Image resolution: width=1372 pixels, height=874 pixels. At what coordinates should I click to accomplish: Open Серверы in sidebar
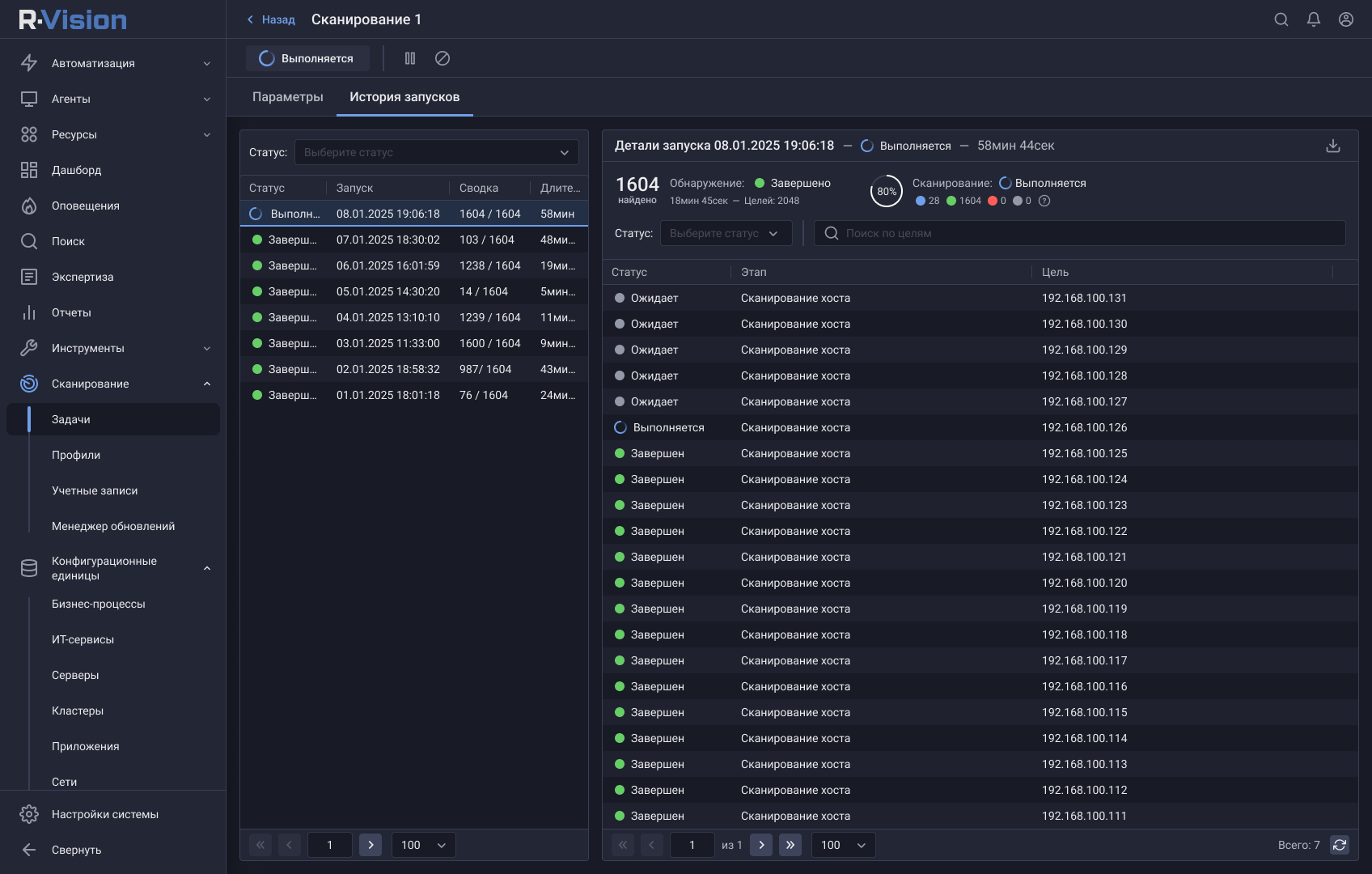[x=75, y=675]
